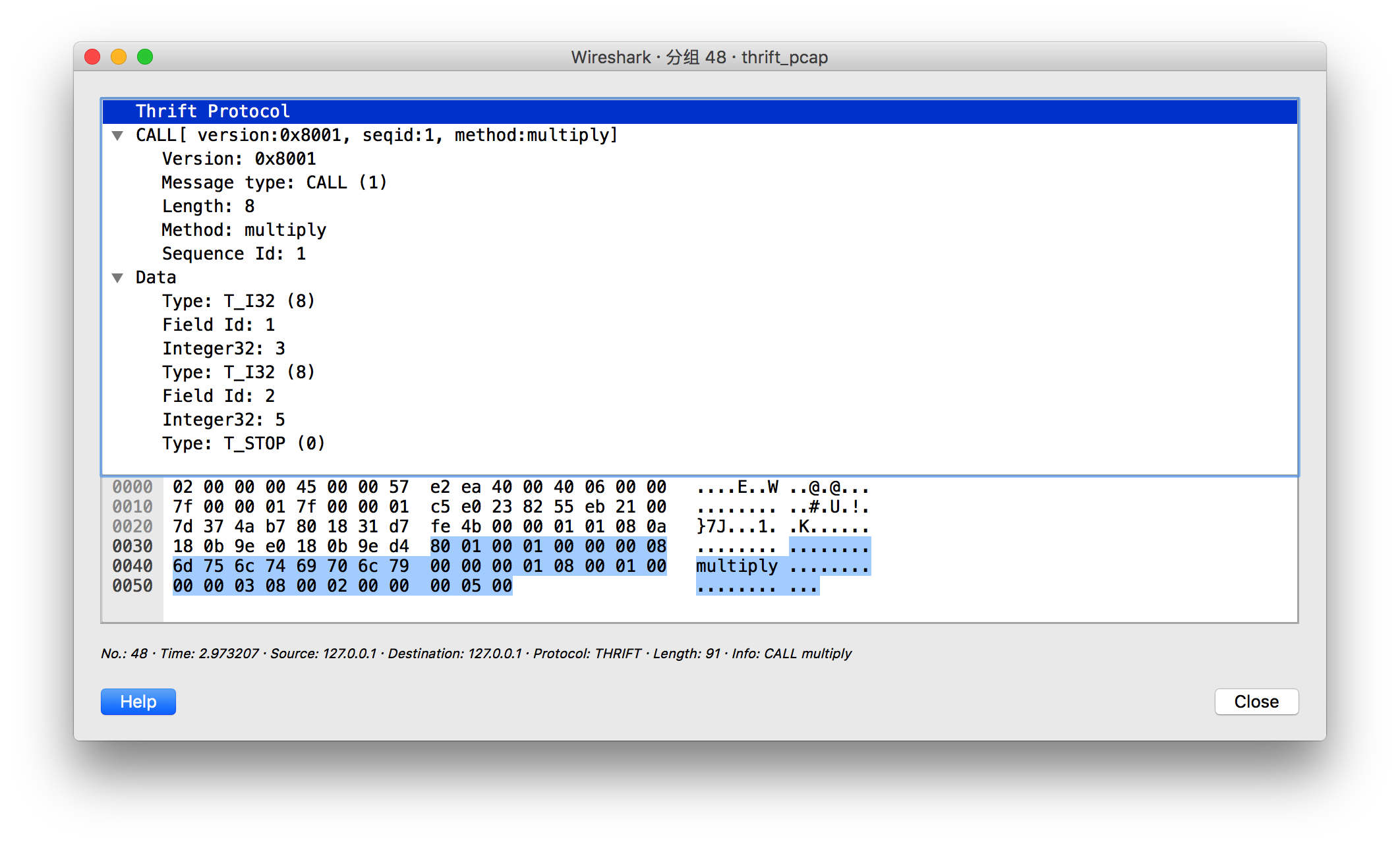Select the 'Field Id: 2' row
Viewport: 1400px width, 846px height.
tap(699, 396)
